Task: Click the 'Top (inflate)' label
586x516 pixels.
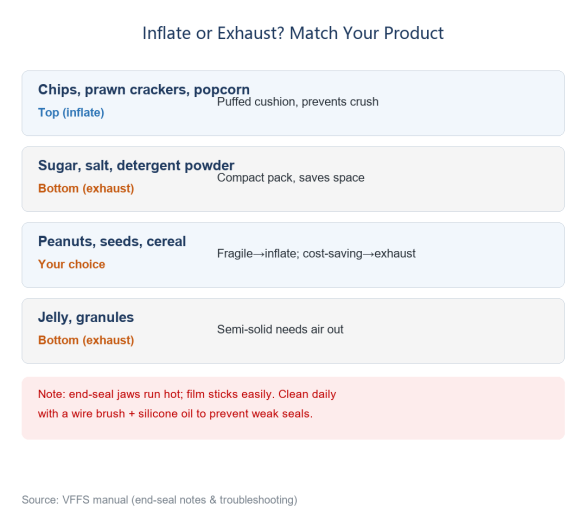Action: 71,112
